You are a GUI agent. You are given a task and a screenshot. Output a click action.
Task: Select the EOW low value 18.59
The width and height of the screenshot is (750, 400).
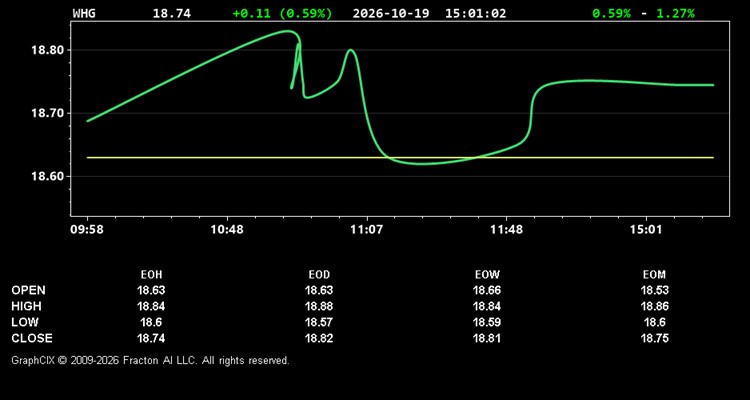tap(487, 322)
